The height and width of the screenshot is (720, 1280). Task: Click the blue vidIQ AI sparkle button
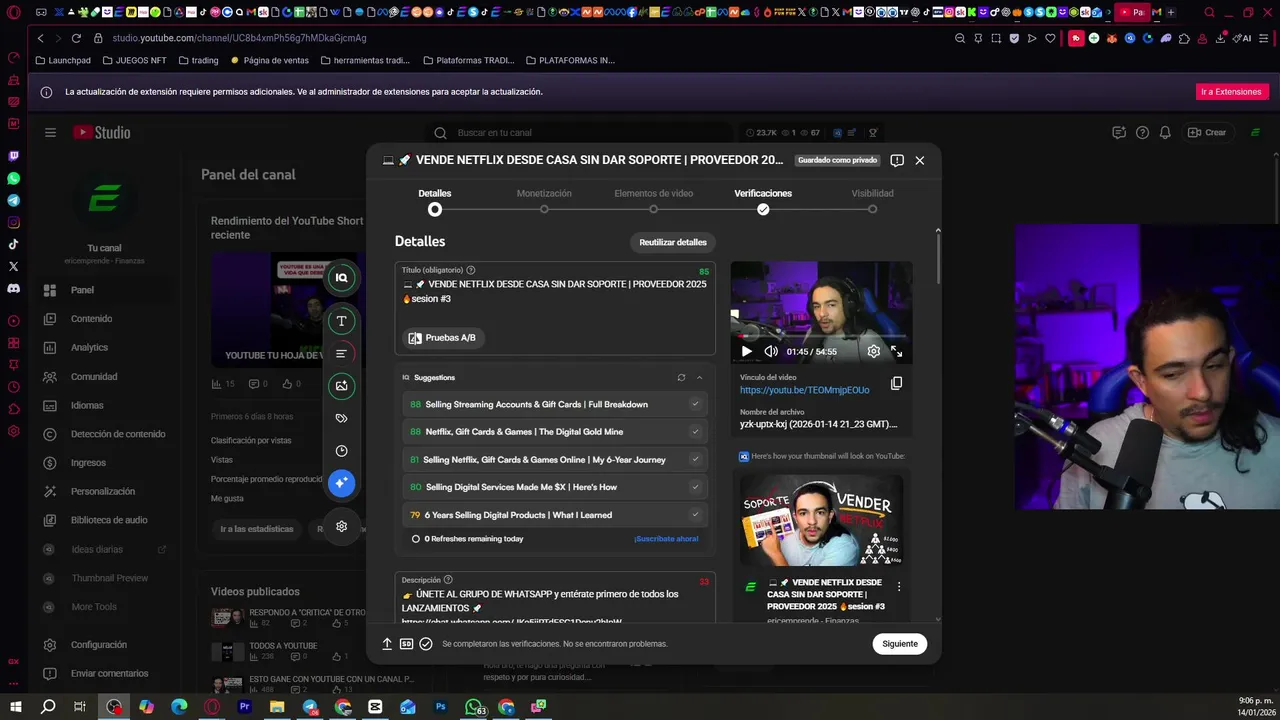pos(341,483)
